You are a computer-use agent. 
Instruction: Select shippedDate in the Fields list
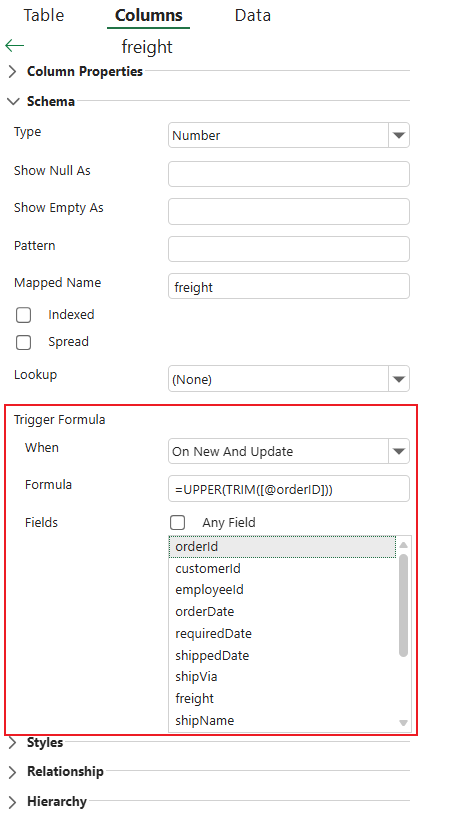[283, 655]
